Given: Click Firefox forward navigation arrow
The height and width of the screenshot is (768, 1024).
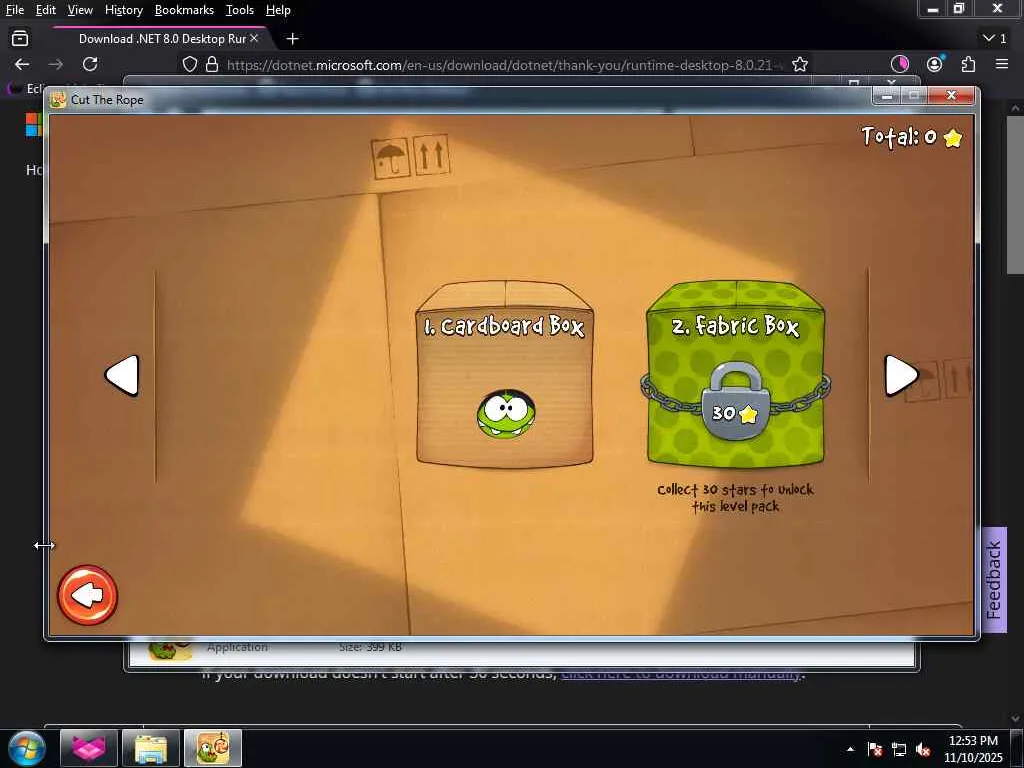Looking at the screenshot, I should 56,64.
